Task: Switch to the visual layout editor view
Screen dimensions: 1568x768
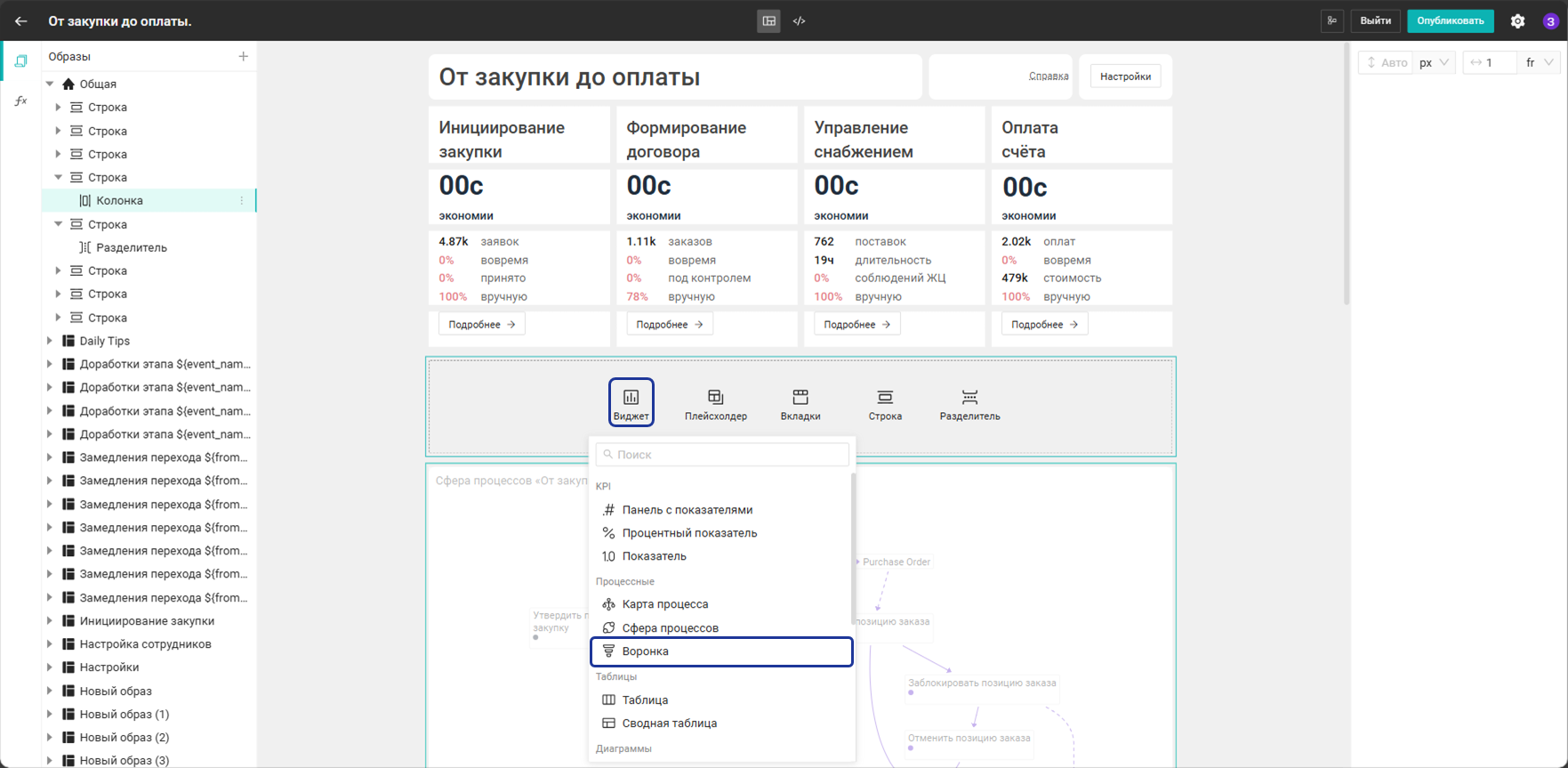Action: pyautogui.click(x=769, y=21)
